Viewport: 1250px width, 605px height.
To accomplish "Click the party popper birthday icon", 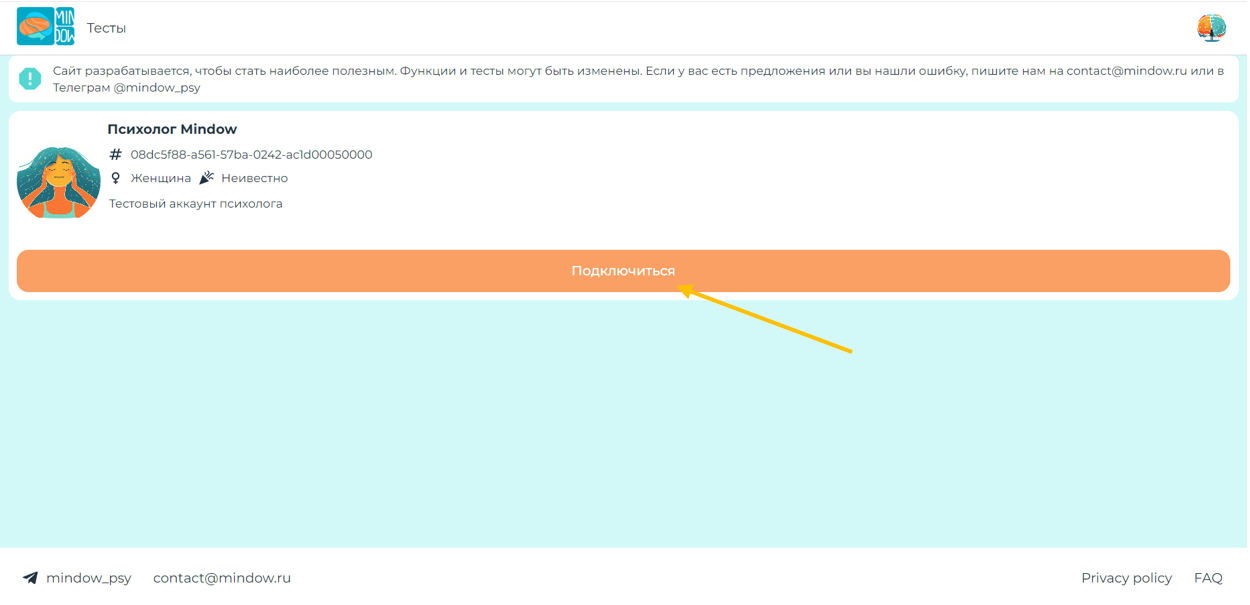I will pyautogui.click(x=207, y=178).
